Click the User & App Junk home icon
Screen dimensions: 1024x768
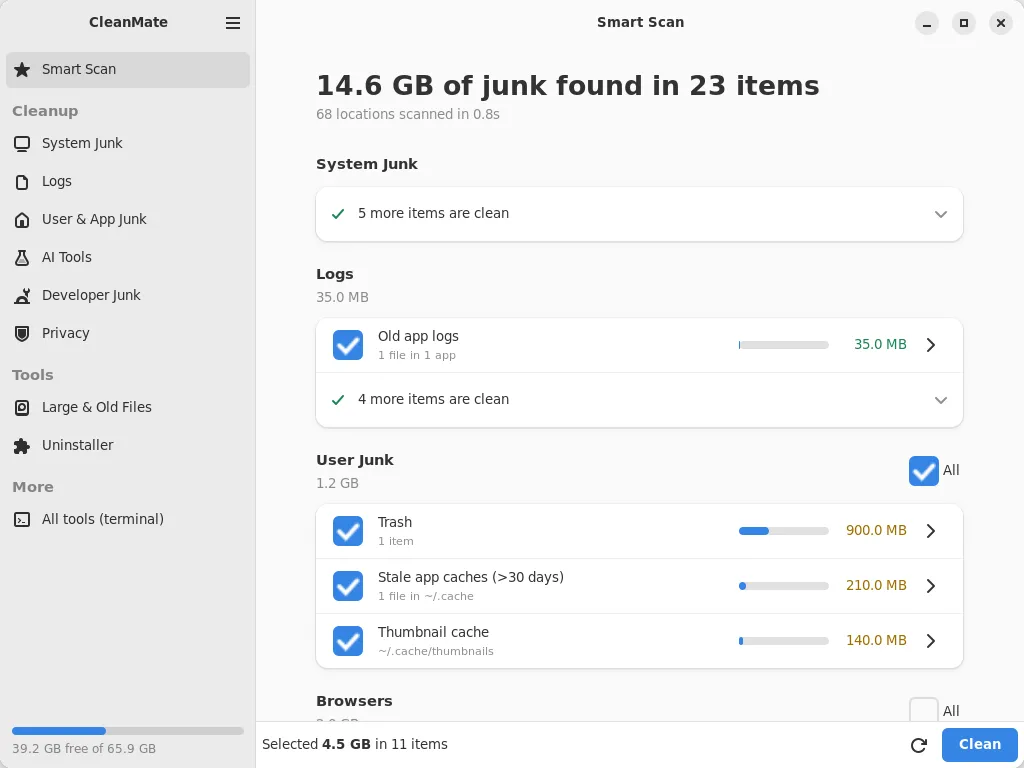point(22,219)
